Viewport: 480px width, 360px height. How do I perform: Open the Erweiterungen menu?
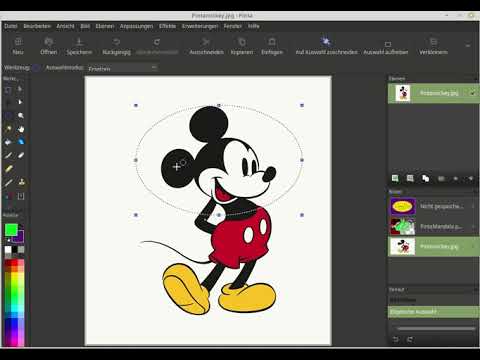pyautogui.click(x=200, y=26)
